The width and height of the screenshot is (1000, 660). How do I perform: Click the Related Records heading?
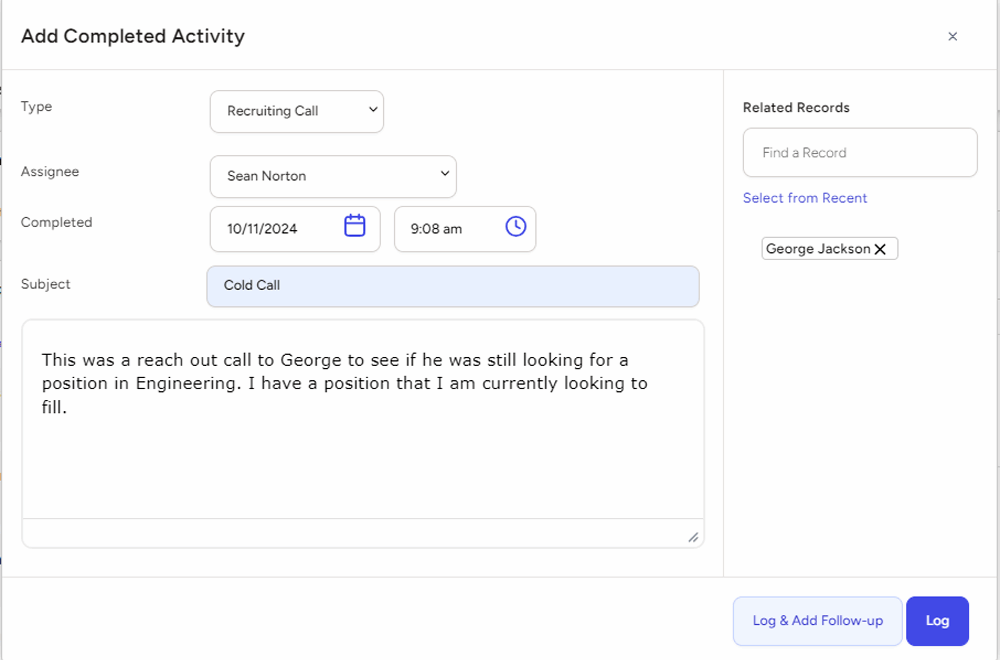(796, 107)
